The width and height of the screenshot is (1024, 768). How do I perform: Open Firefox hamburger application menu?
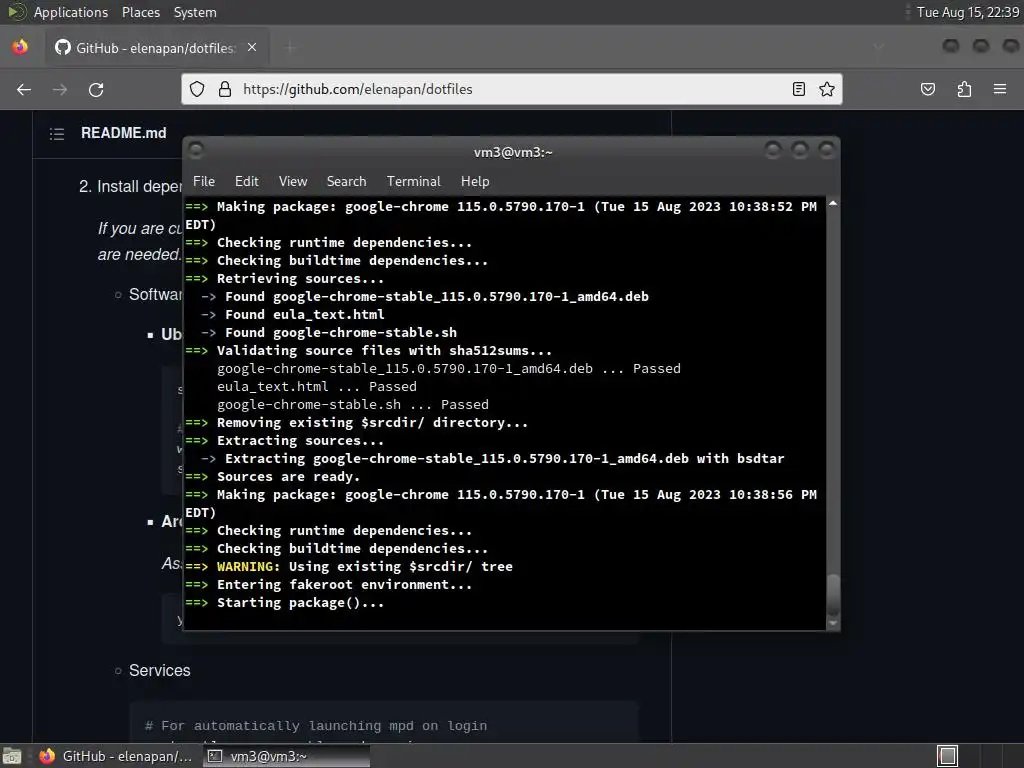coord(1000,89)
